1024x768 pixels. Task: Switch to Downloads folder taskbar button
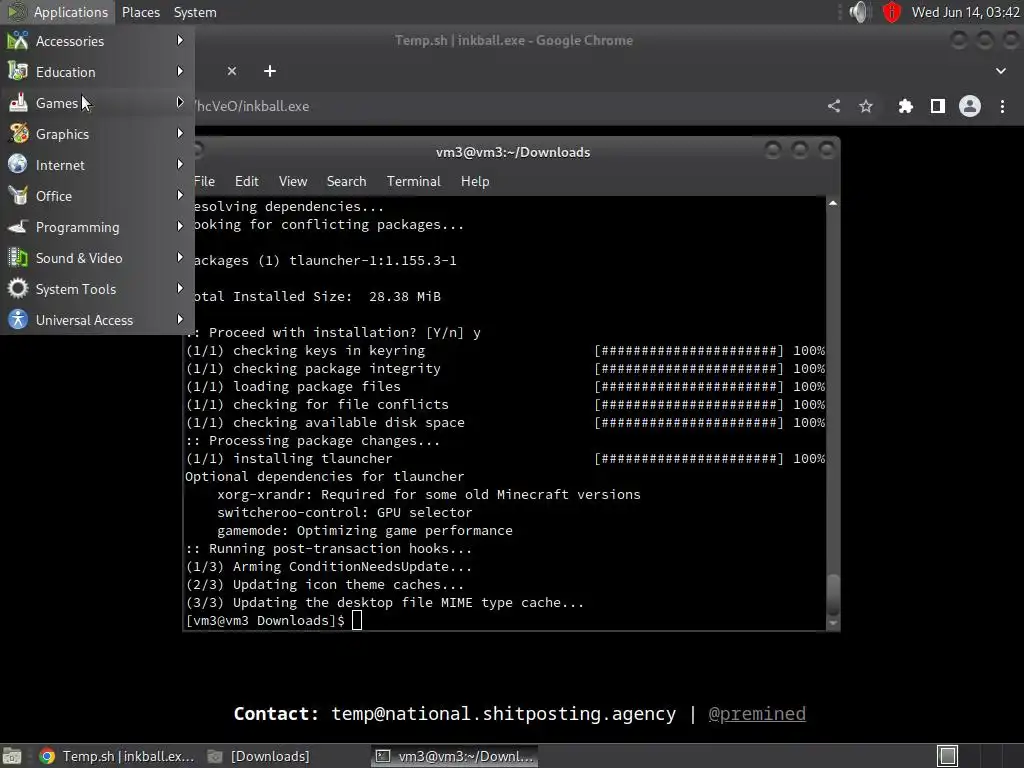258,756
